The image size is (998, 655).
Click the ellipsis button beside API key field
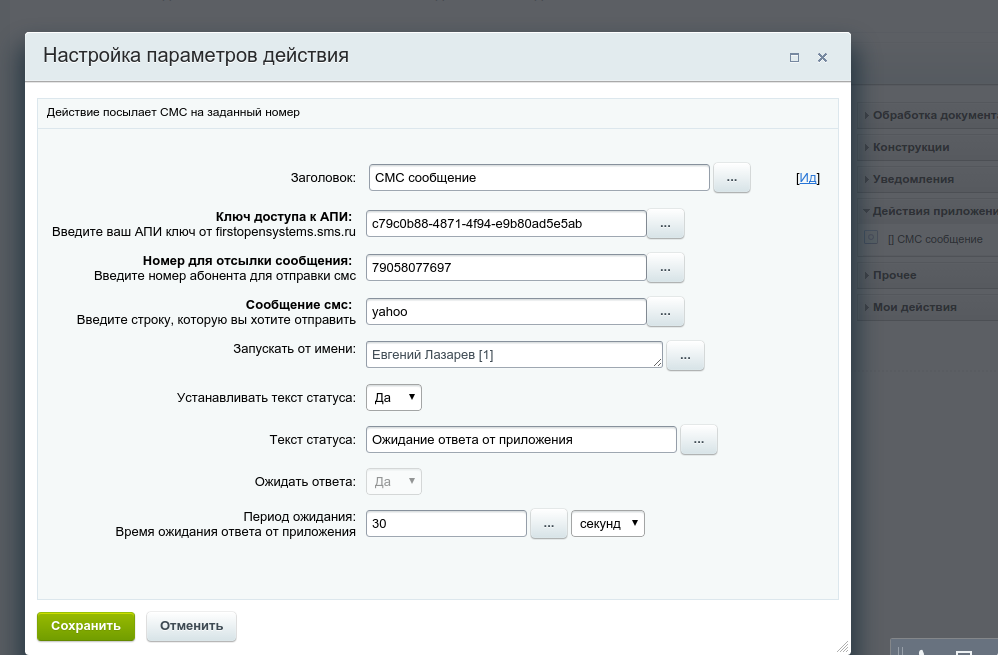coord(665,225)
